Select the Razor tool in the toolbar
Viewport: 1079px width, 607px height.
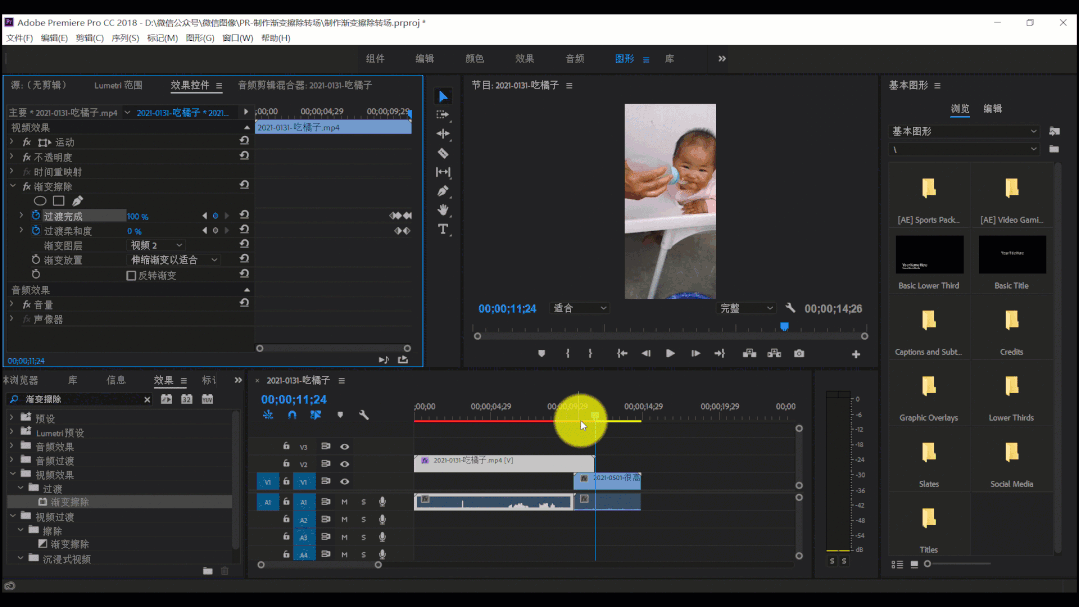(443, 153)
